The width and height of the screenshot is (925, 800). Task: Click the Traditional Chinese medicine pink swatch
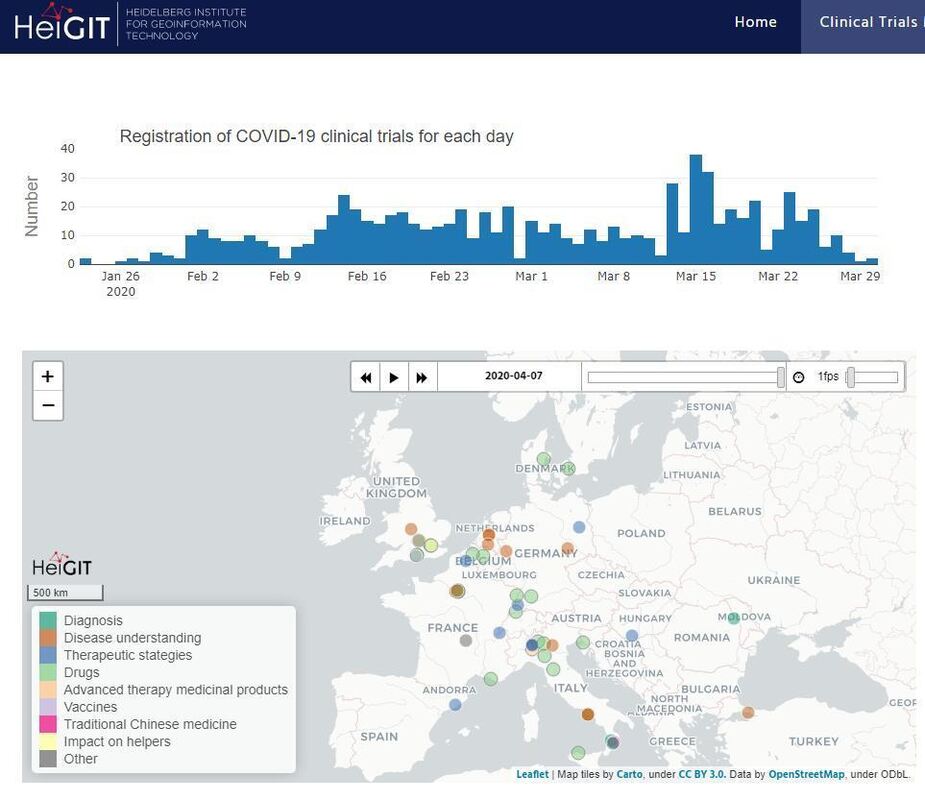pyautogui.click(x=48, y=724)
